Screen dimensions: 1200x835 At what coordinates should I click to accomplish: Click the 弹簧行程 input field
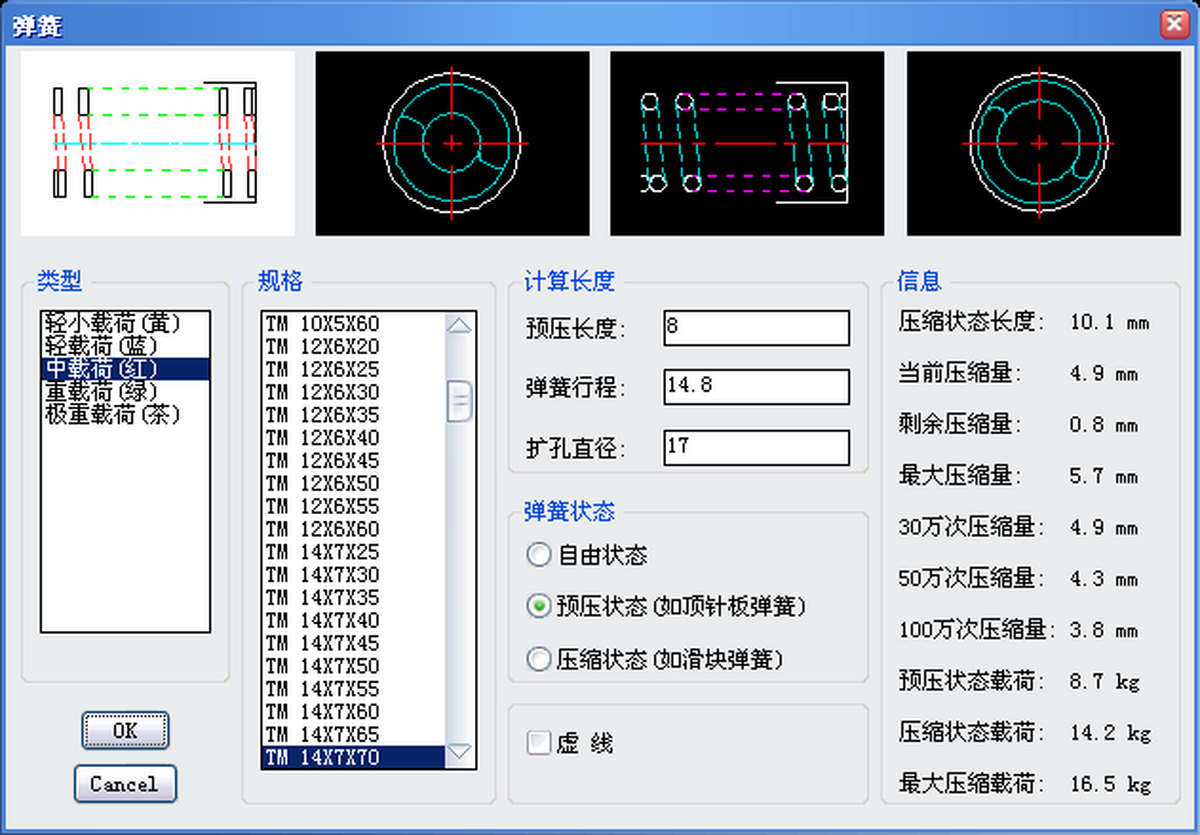click(x=756, y=387)
